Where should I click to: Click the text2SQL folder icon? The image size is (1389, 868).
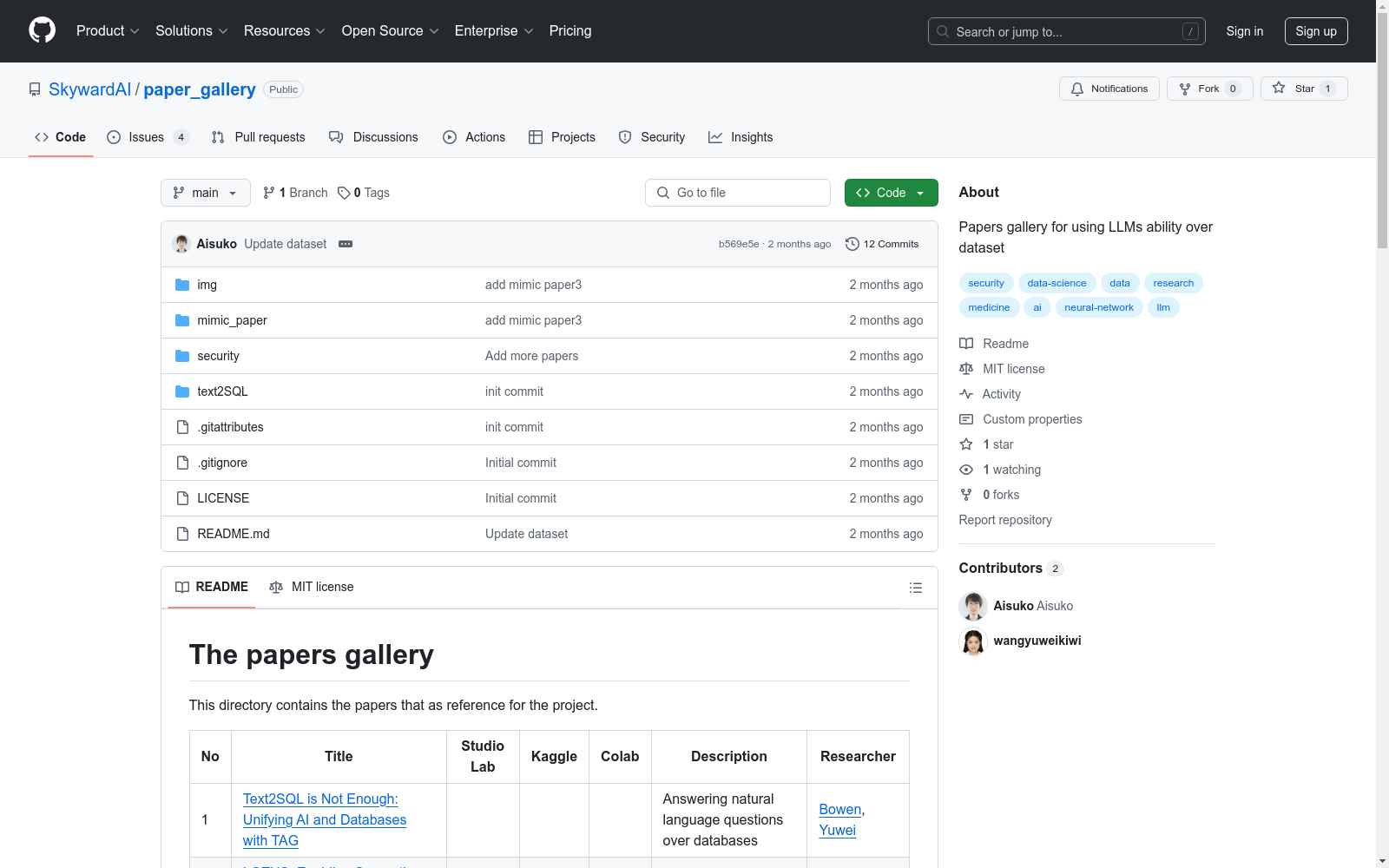tap(182, 391)
